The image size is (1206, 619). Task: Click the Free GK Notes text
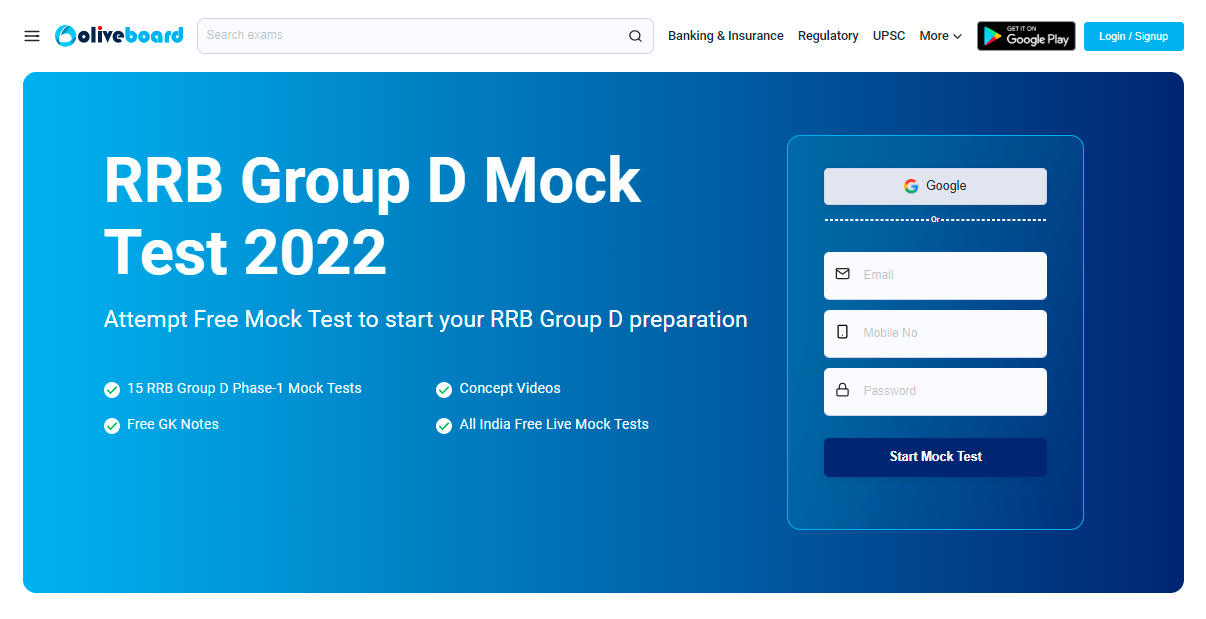coord(173,424)
